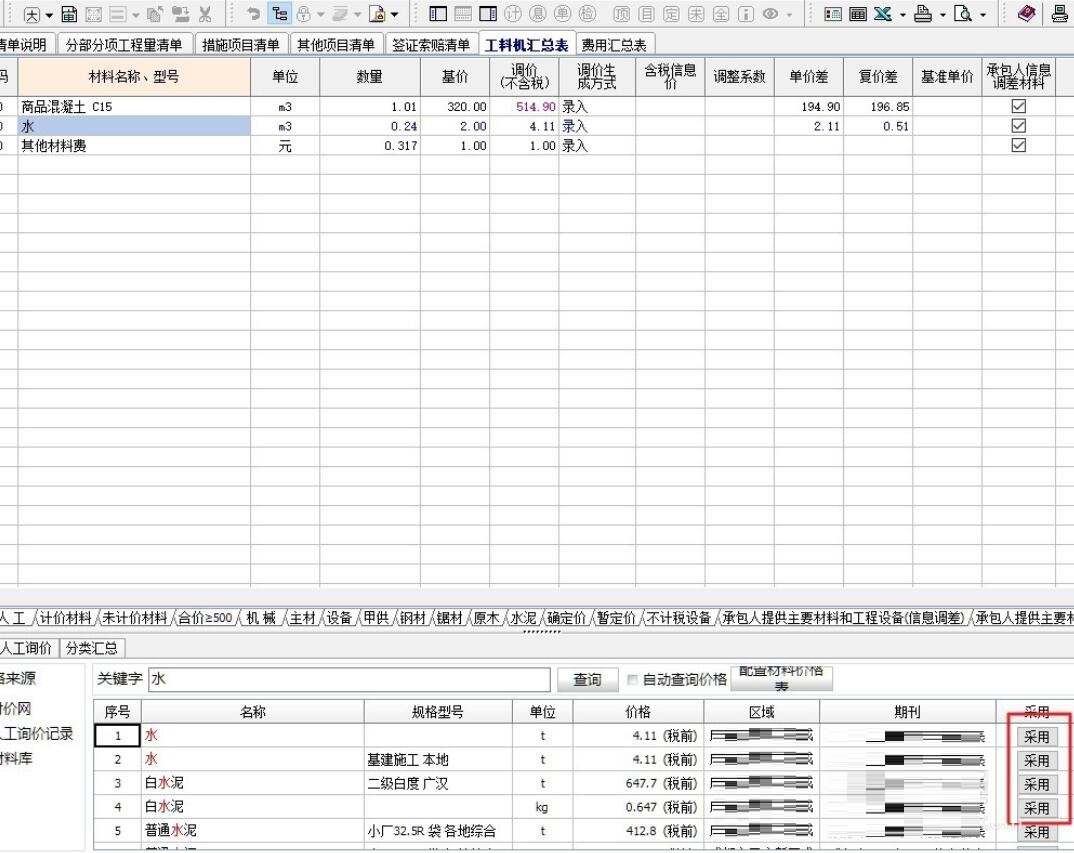
Task: Click the boxed 目 icon
Action: click(x=646, y=14)
